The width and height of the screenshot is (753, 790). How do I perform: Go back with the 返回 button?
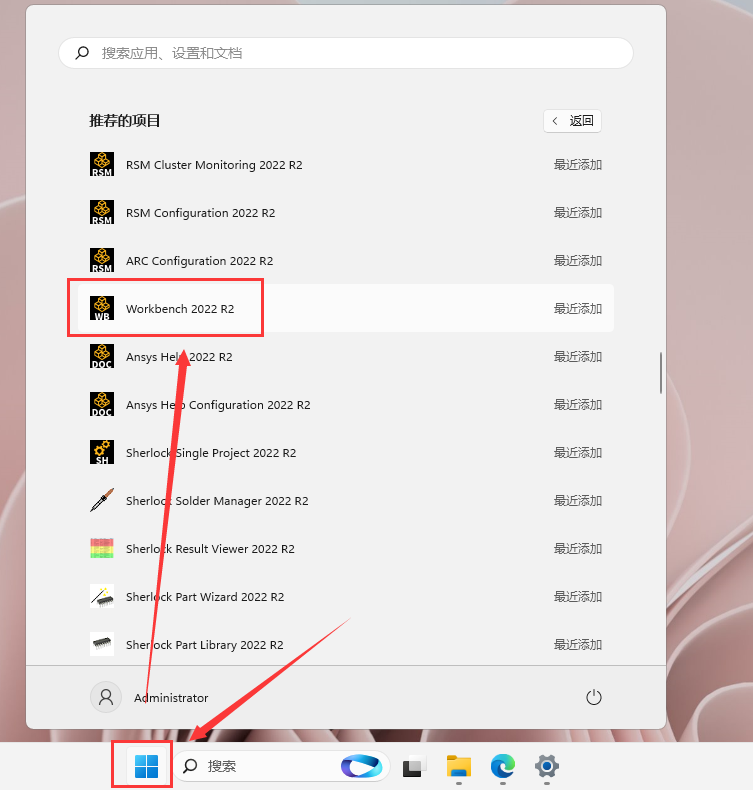pos(572,121)
